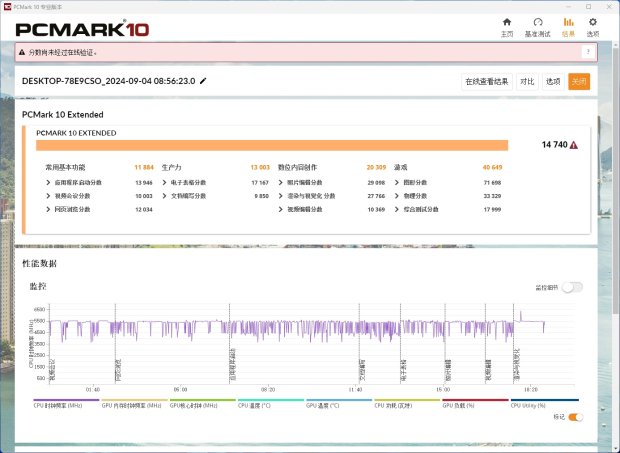620x453 pixels.
Task: Open the Home (主页) navigation icon
Action: tap(507, 22)
